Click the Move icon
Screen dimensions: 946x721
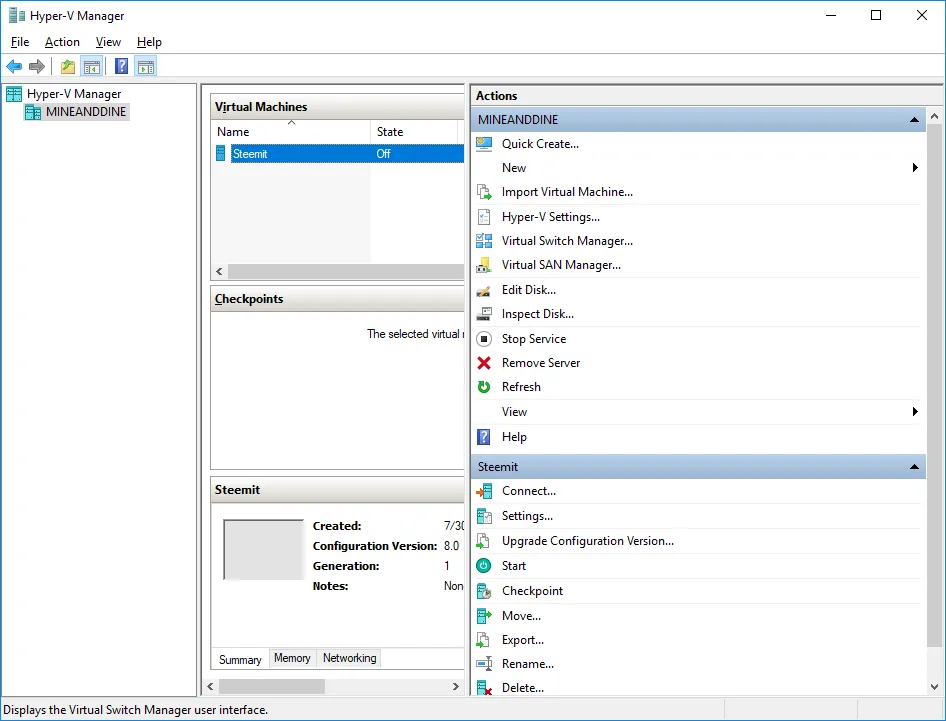(484, 616)
